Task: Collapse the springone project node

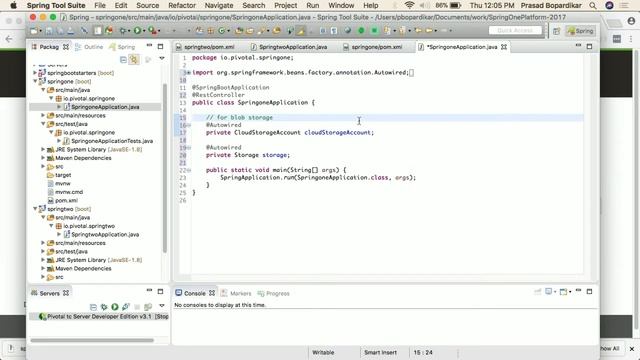Action: coord(35,81)
